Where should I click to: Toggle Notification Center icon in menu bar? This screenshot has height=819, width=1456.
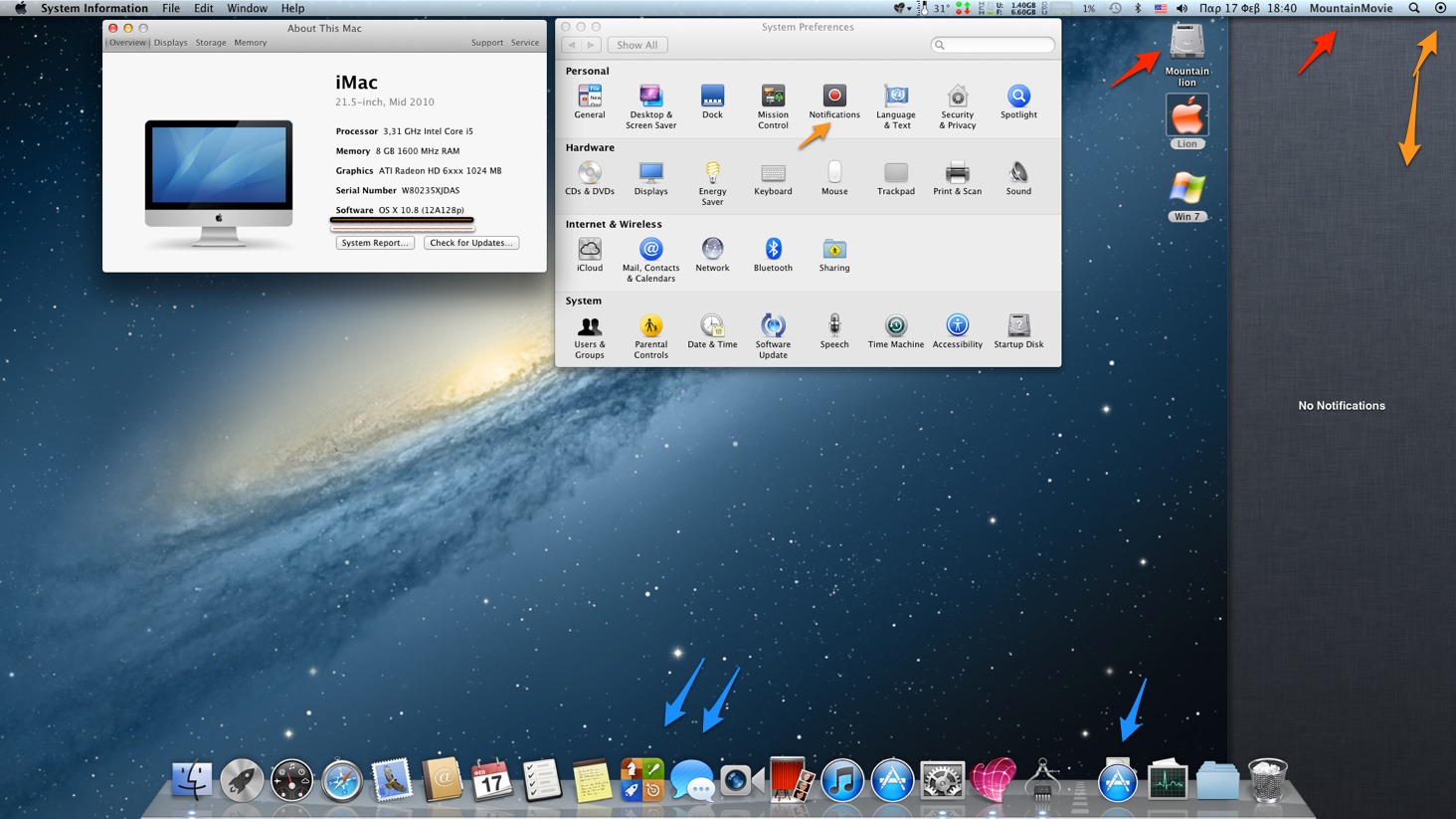pos(1440,8)
